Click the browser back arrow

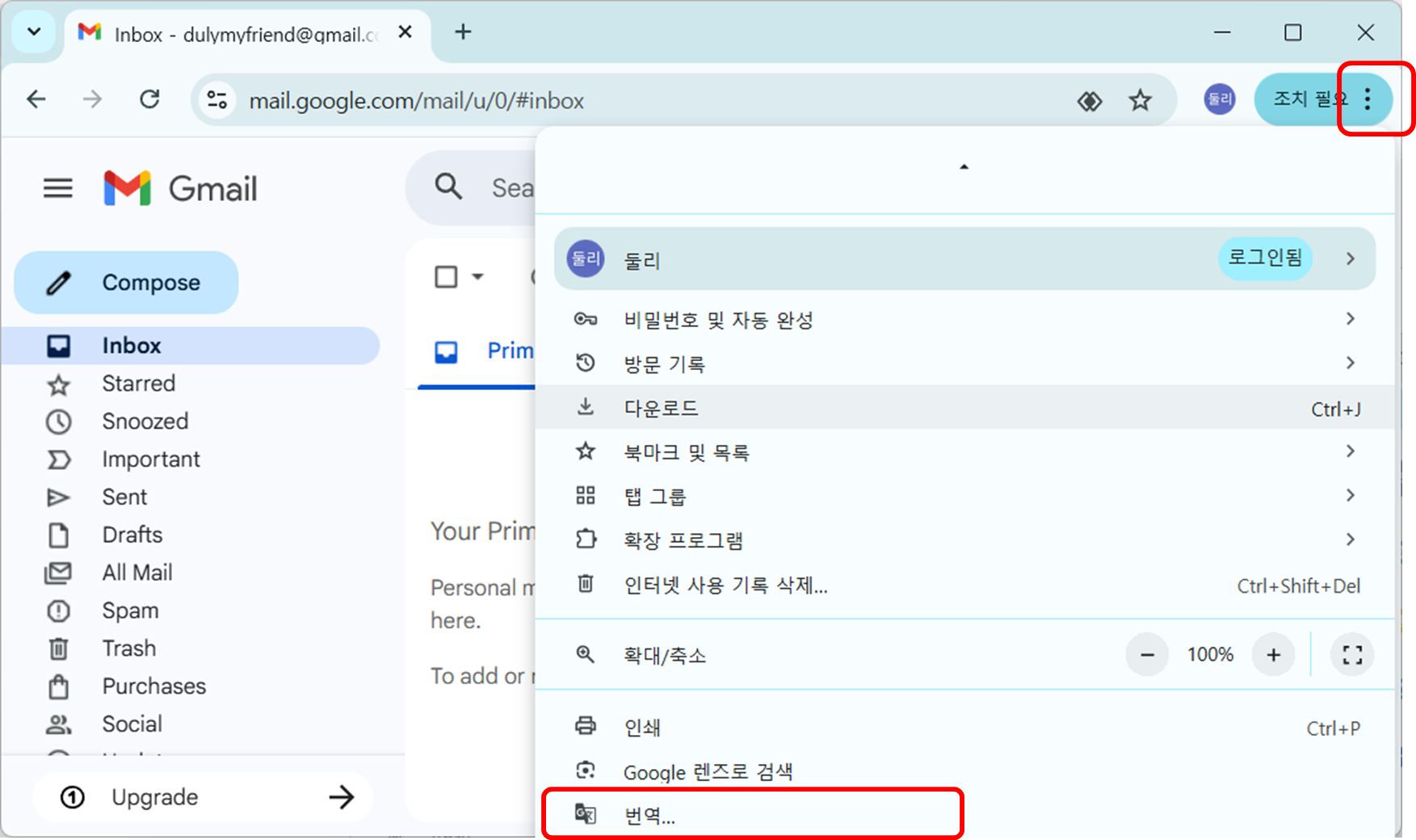pos(36,99)
